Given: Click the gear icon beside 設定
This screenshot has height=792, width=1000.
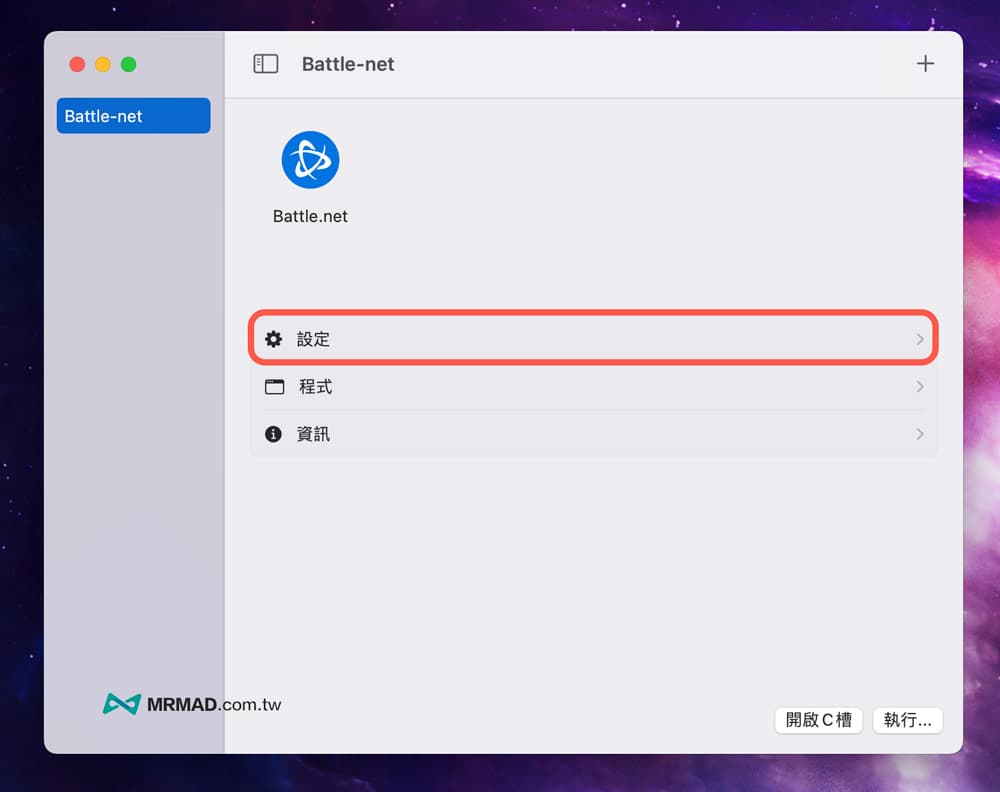Looking at the screenshot, I should [273, 338].
